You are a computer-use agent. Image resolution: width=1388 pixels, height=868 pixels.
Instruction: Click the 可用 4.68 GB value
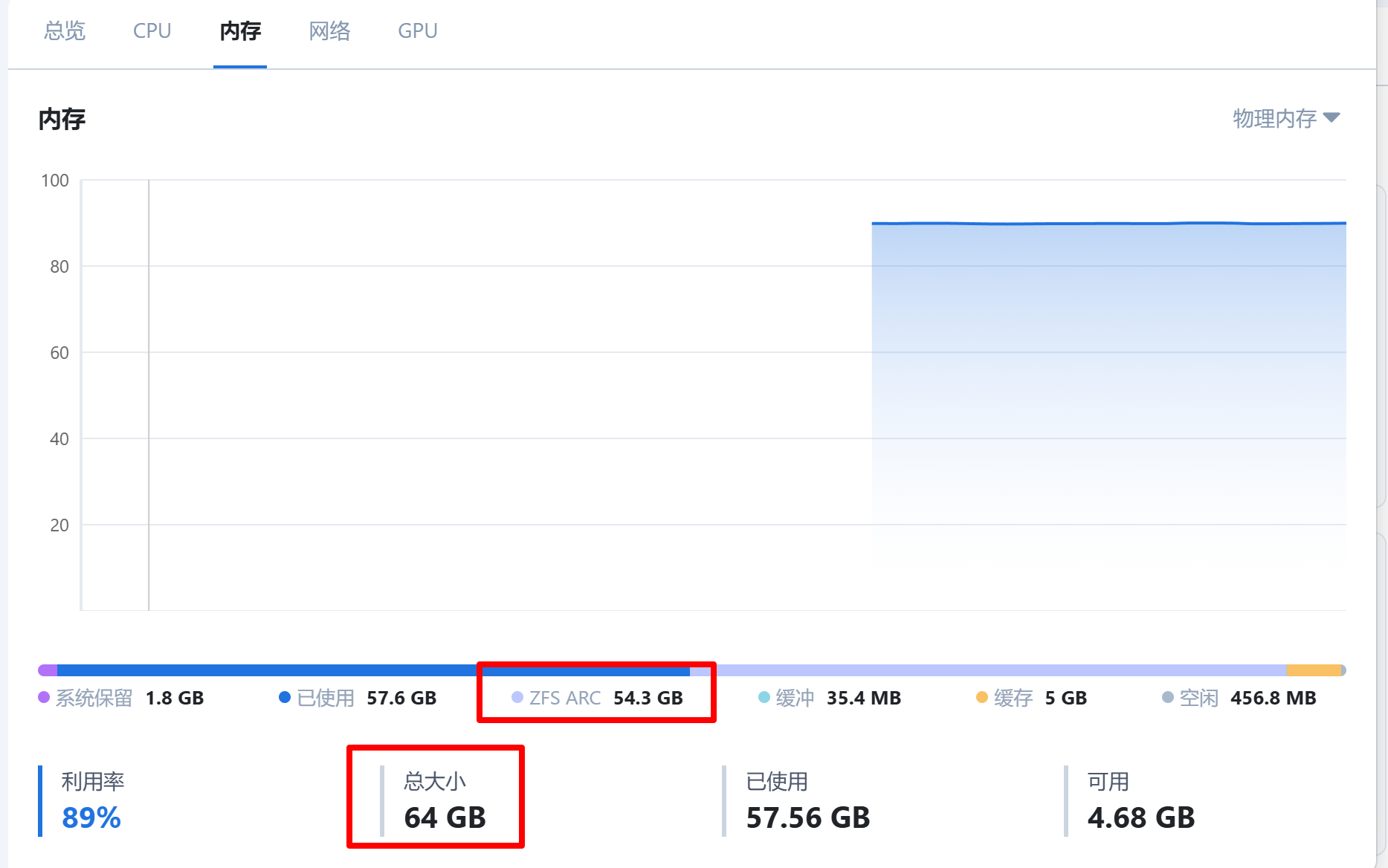[x=1141, y=817]
